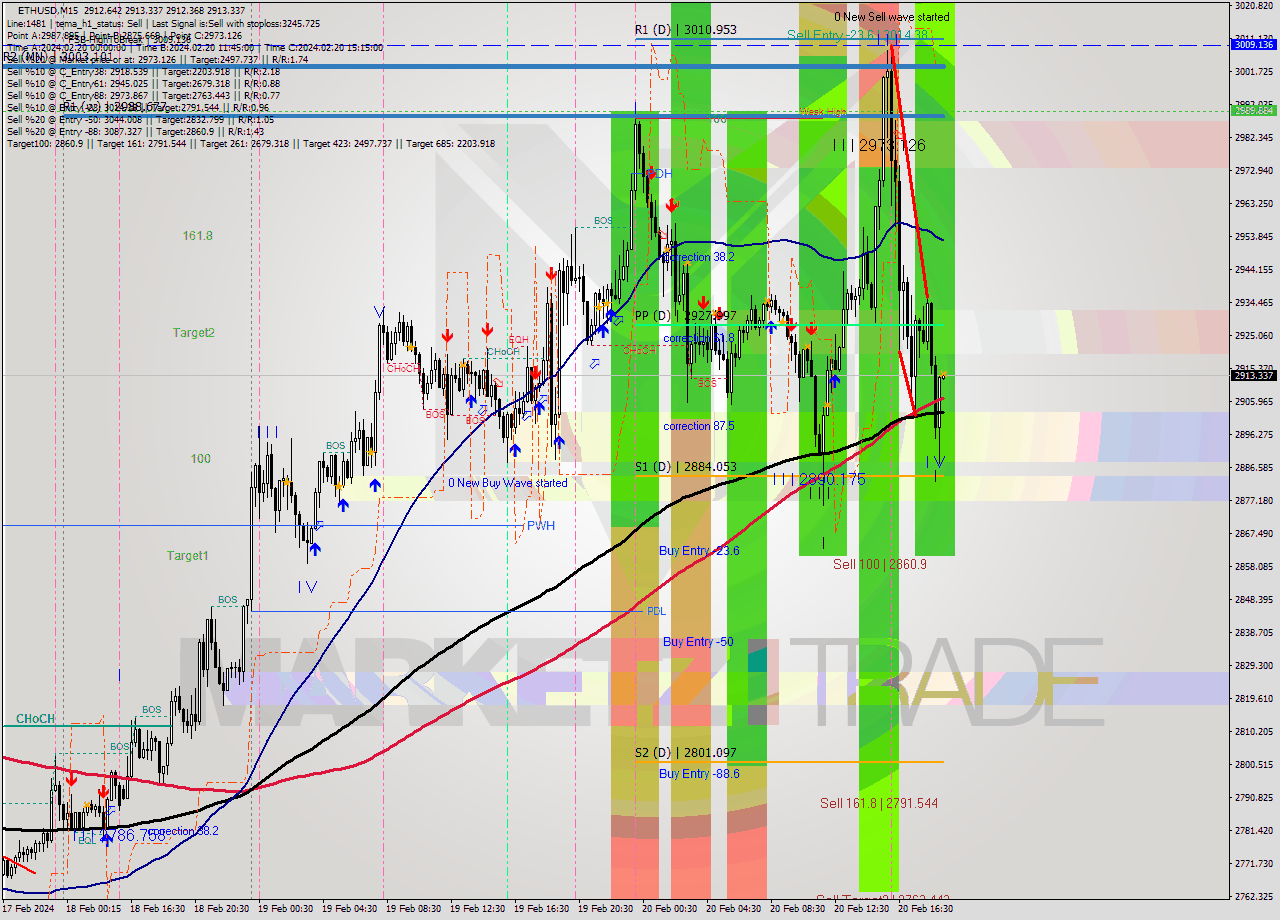
Task: Click the PDH label near the red arrow
Action: click(x=661, y=174)
